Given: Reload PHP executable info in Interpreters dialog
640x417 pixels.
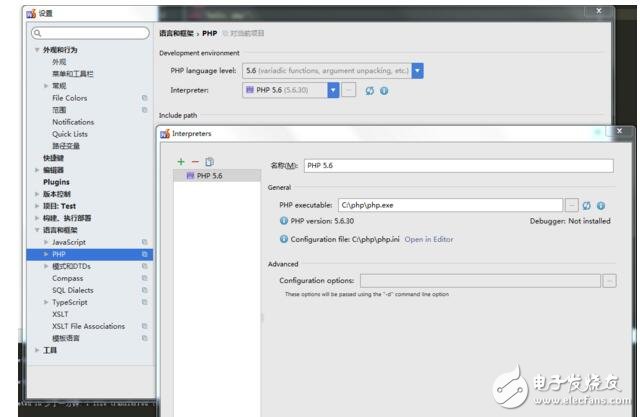Looking at the screenshot, I should [x=587, y=206].
